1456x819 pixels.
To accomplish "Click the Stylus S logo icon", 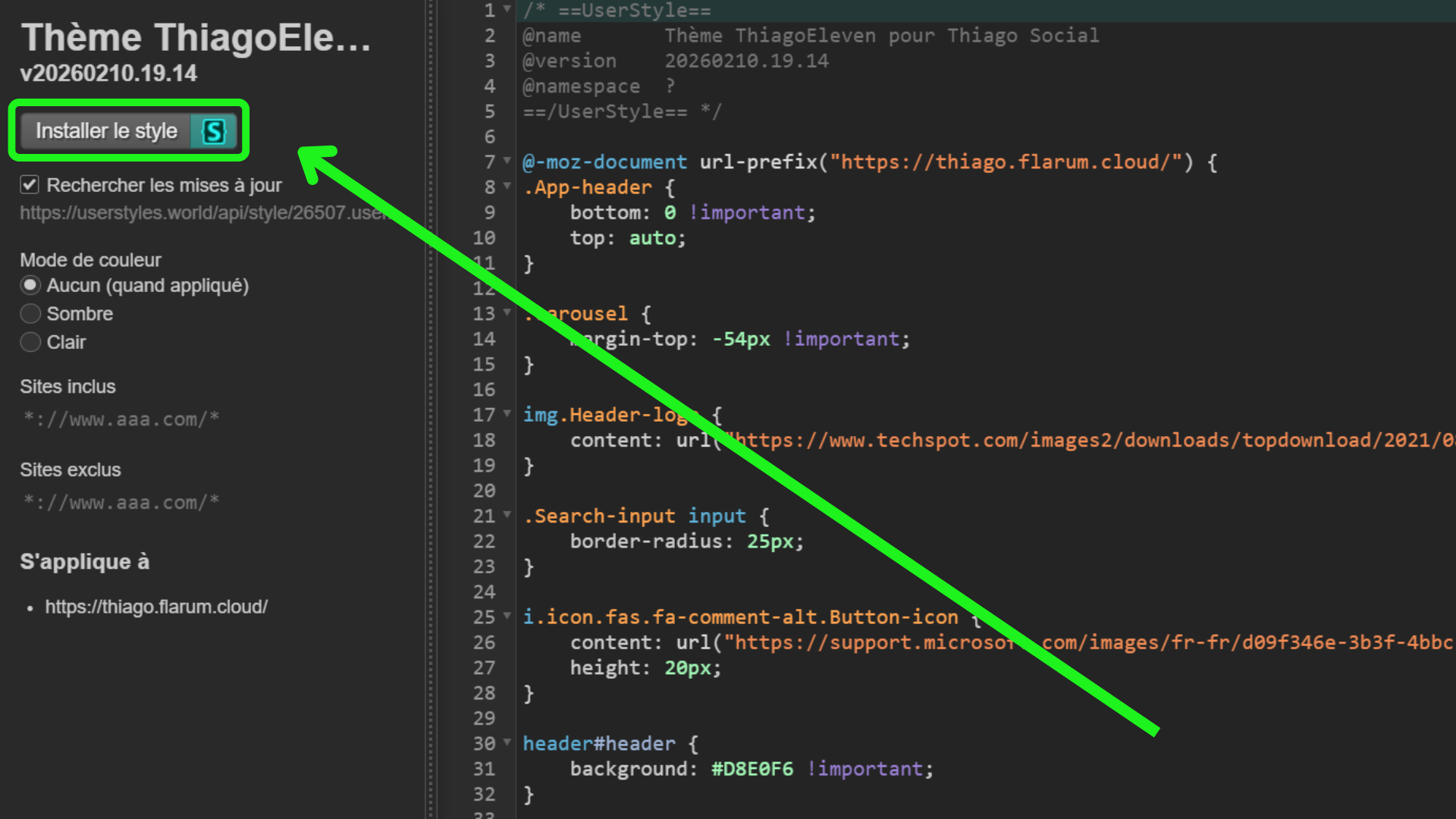I will (214, 131).
